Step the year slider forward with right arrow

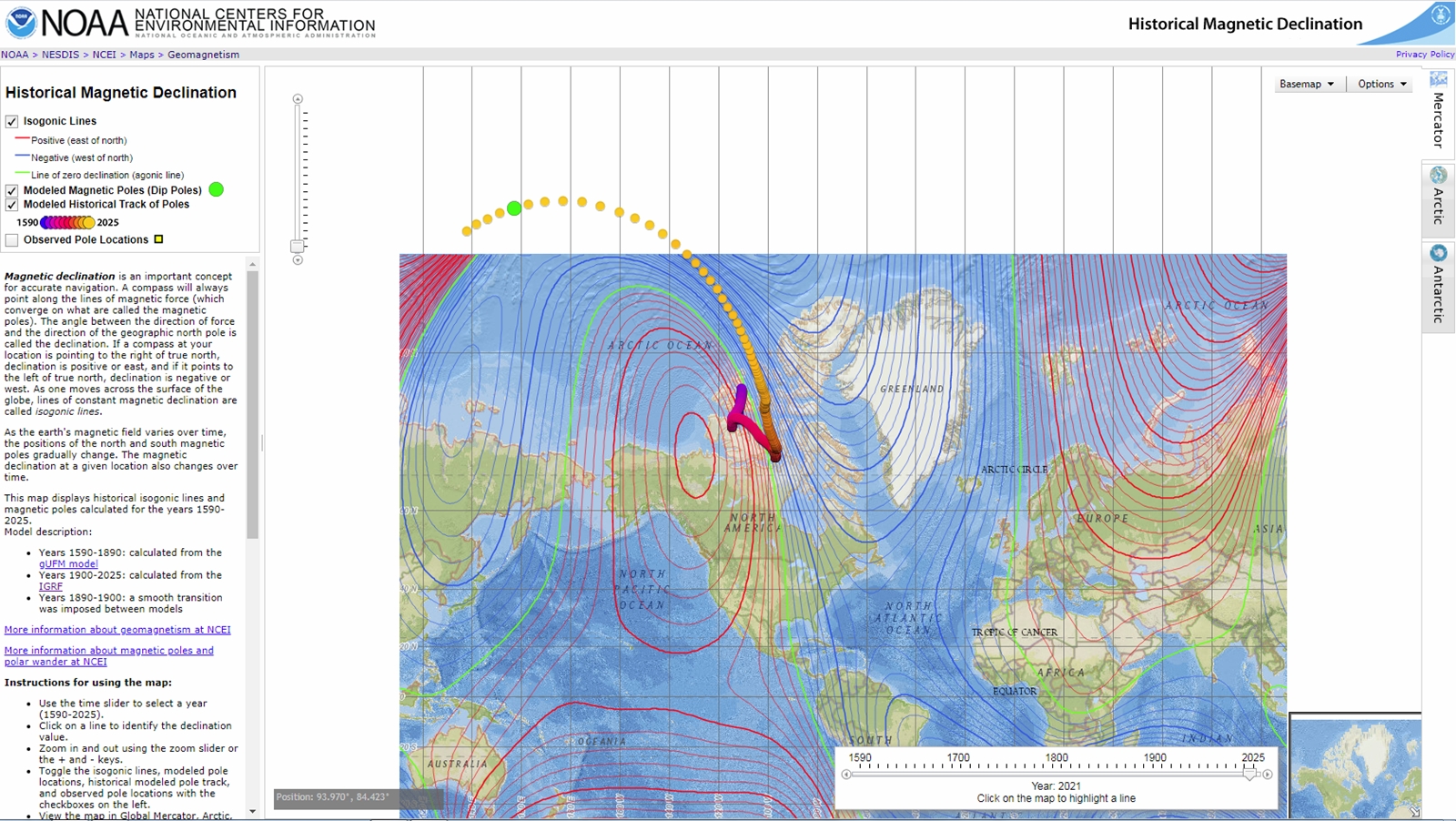(x=1268, y=775)
